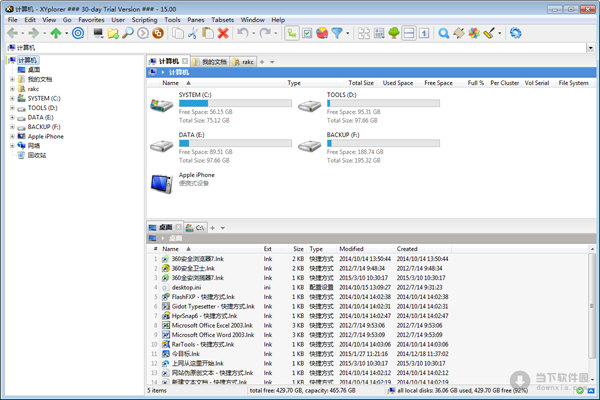
Task: Toggle the selection checkbox toolbar button
Action: pos(307,33)
